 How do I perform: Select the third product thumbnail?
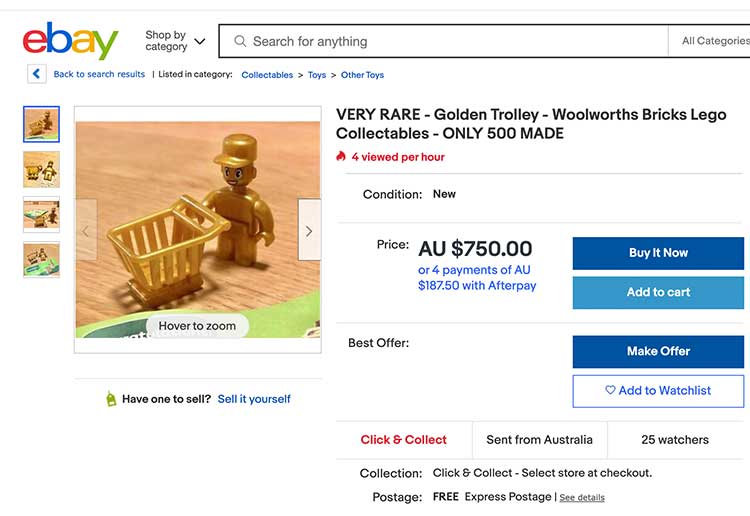coord(41,214)
